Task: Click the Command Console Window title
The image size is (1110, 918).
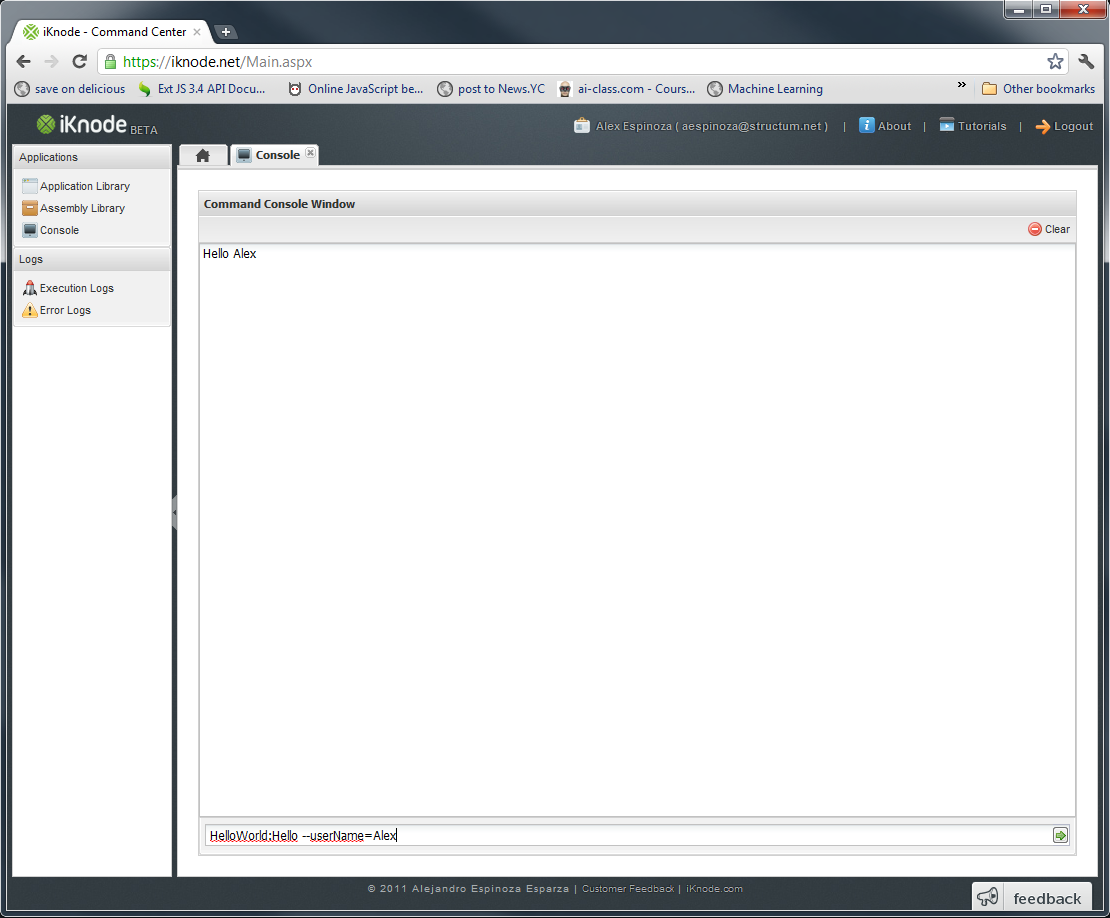Action: click(279, 204)
